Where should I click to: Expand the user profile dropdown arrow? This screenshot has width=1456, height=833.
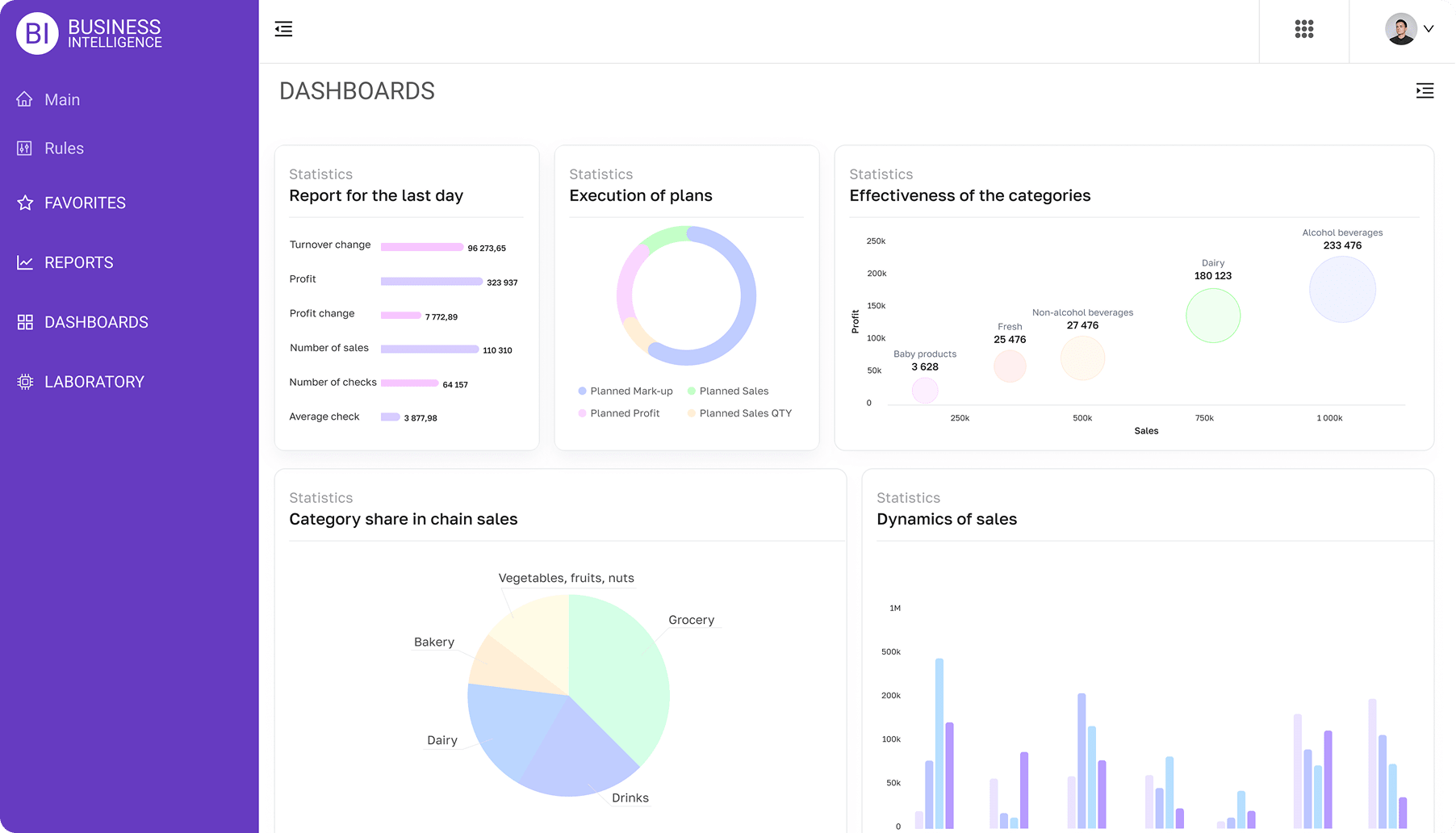click(x=1429, y=29)
